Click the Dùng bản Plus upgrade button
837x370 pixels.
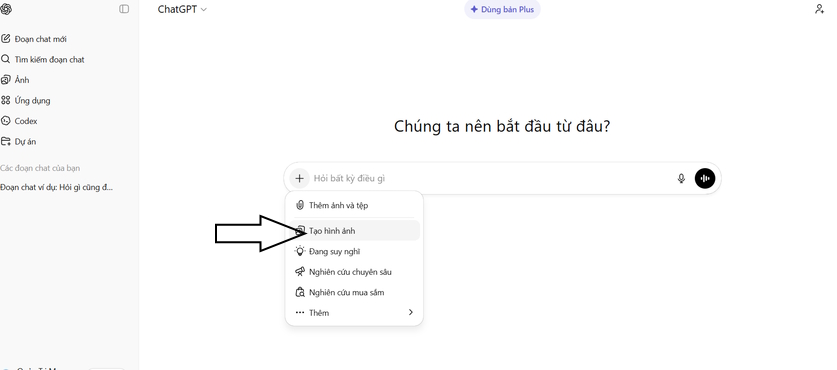click(x=502, y=9)
